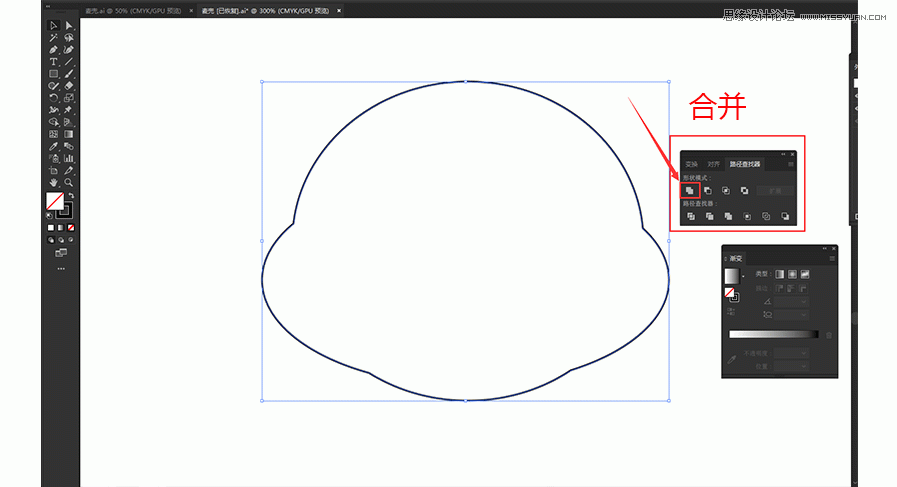Click the 扩展 (Expand) button in Pathfinder
This screenshot has width=897, height=487.
point(775,190)
